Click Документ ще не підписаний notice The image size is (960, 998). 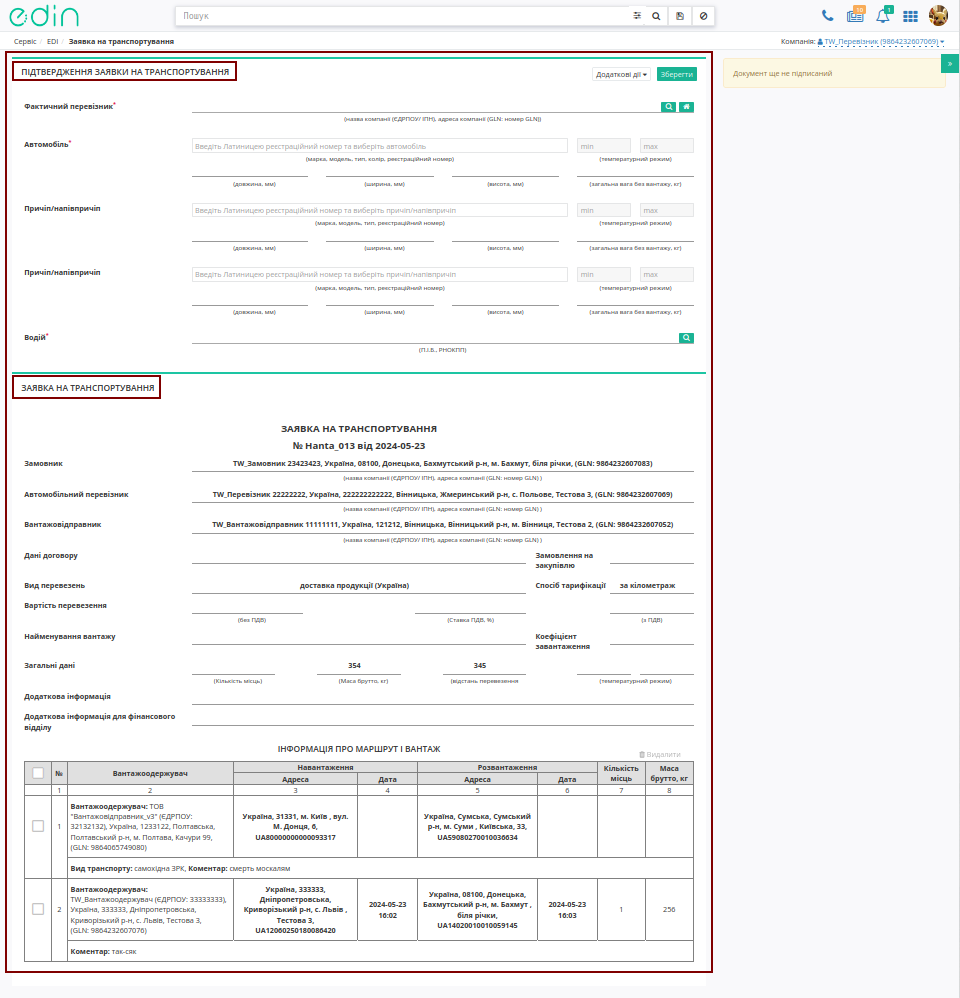pyautogui.click(x=834, y=73)
